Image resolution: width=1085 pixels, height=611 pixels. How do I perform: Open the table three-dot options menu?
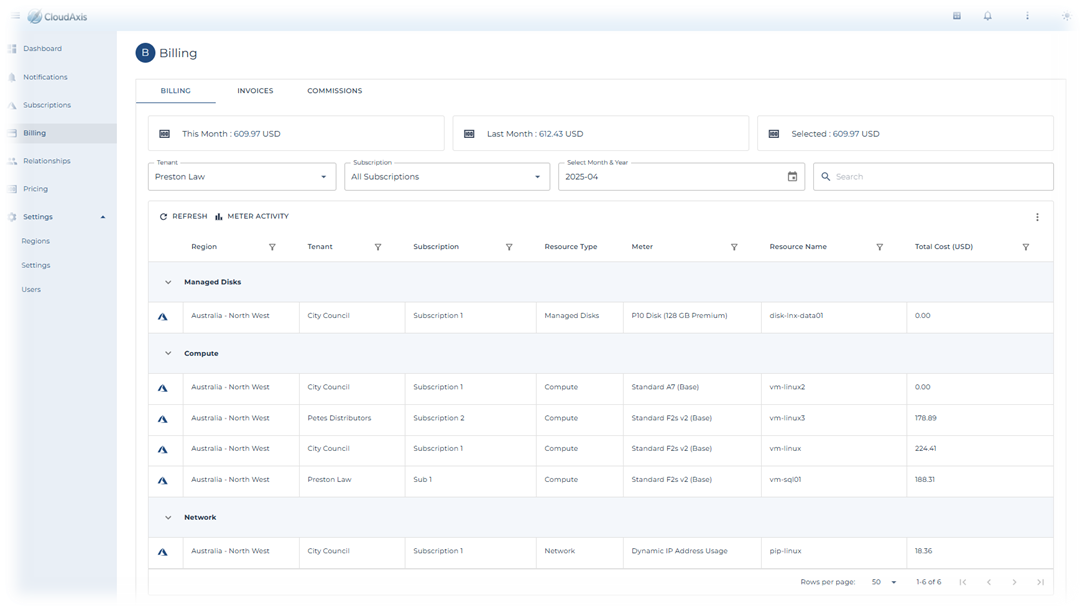(1037, 217)
